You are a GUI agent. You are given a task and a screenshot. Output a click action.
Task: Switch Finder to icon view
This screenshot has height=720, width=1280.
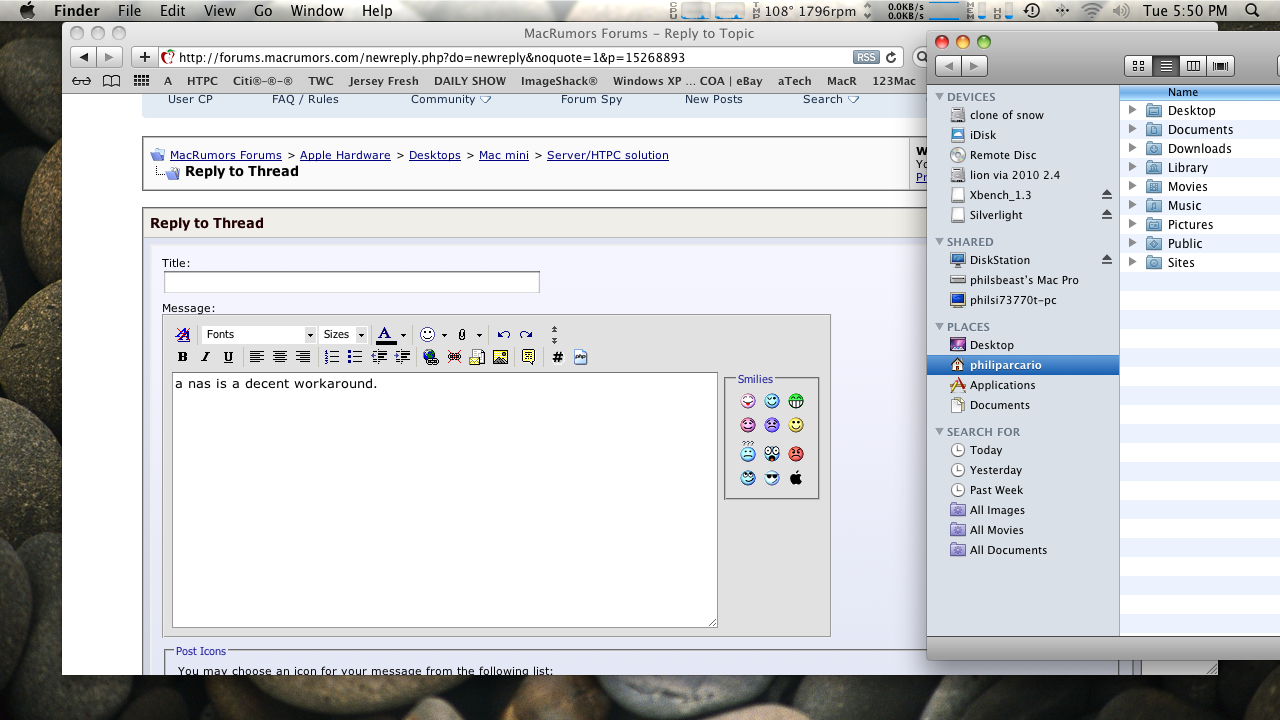point(1138,66)
